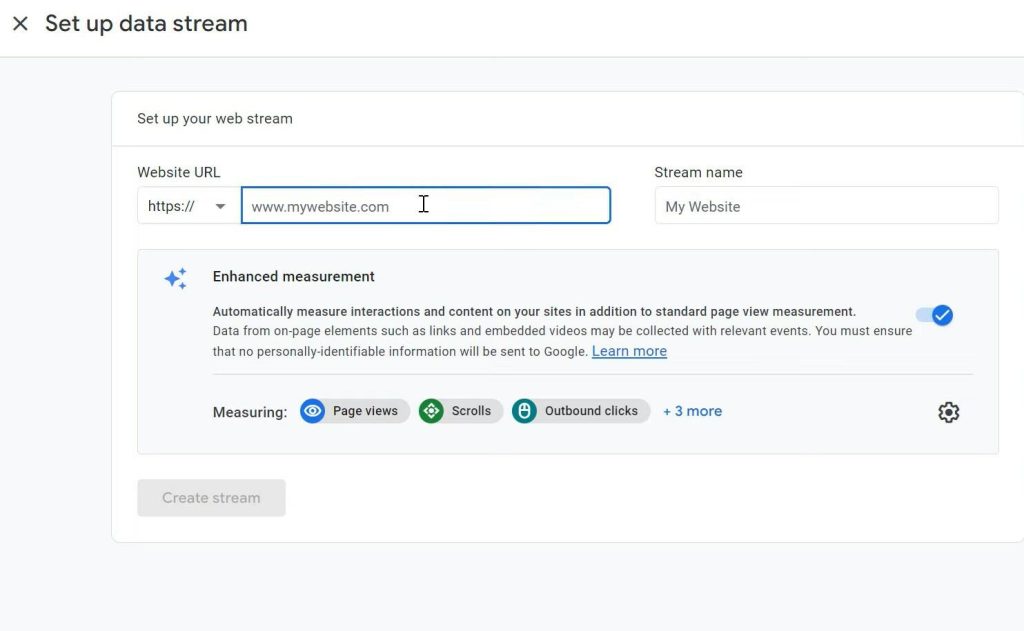
Task: Click the Enhanced measurement sparkle icon
Action: tap(175, 279)
